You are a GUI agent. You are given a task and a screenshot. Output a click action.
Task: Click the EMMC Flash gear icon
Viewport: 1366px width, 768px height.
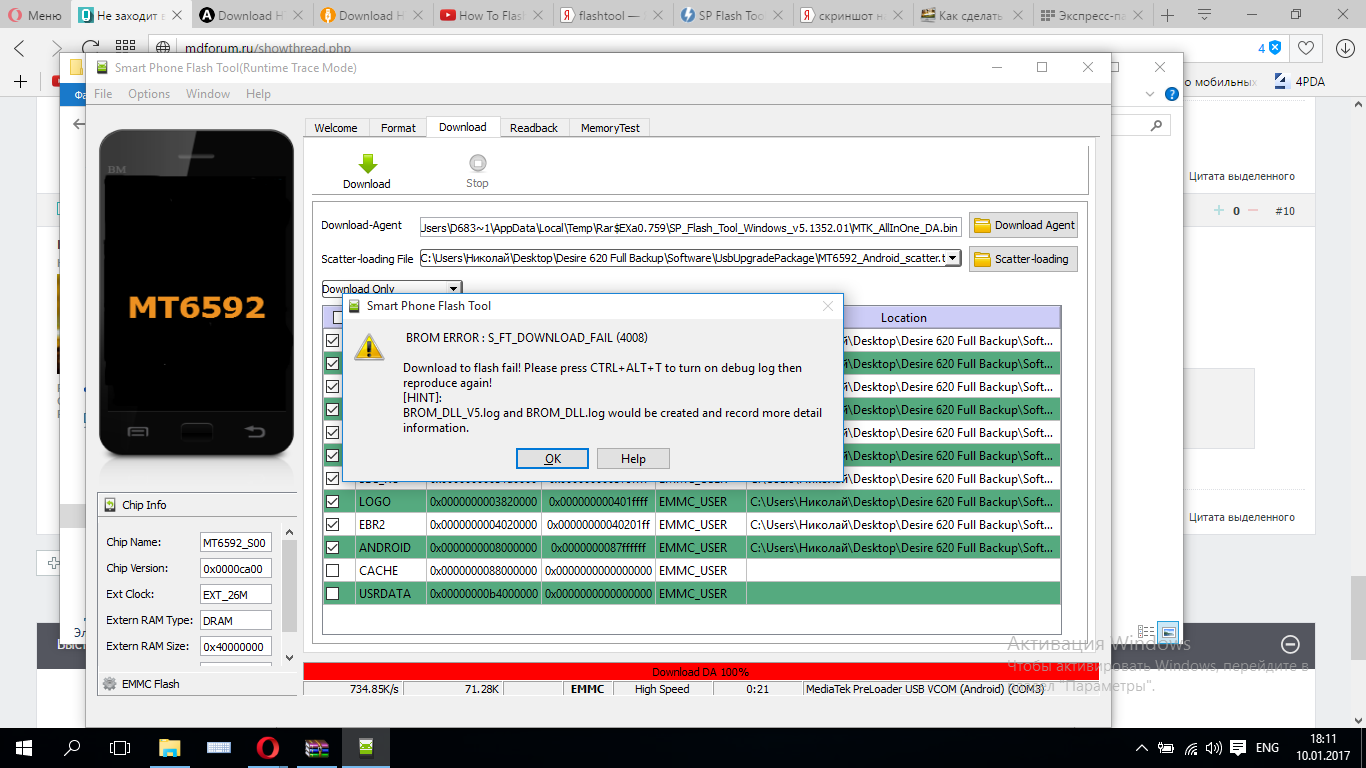pyautogui.click(x=110, y=684)
